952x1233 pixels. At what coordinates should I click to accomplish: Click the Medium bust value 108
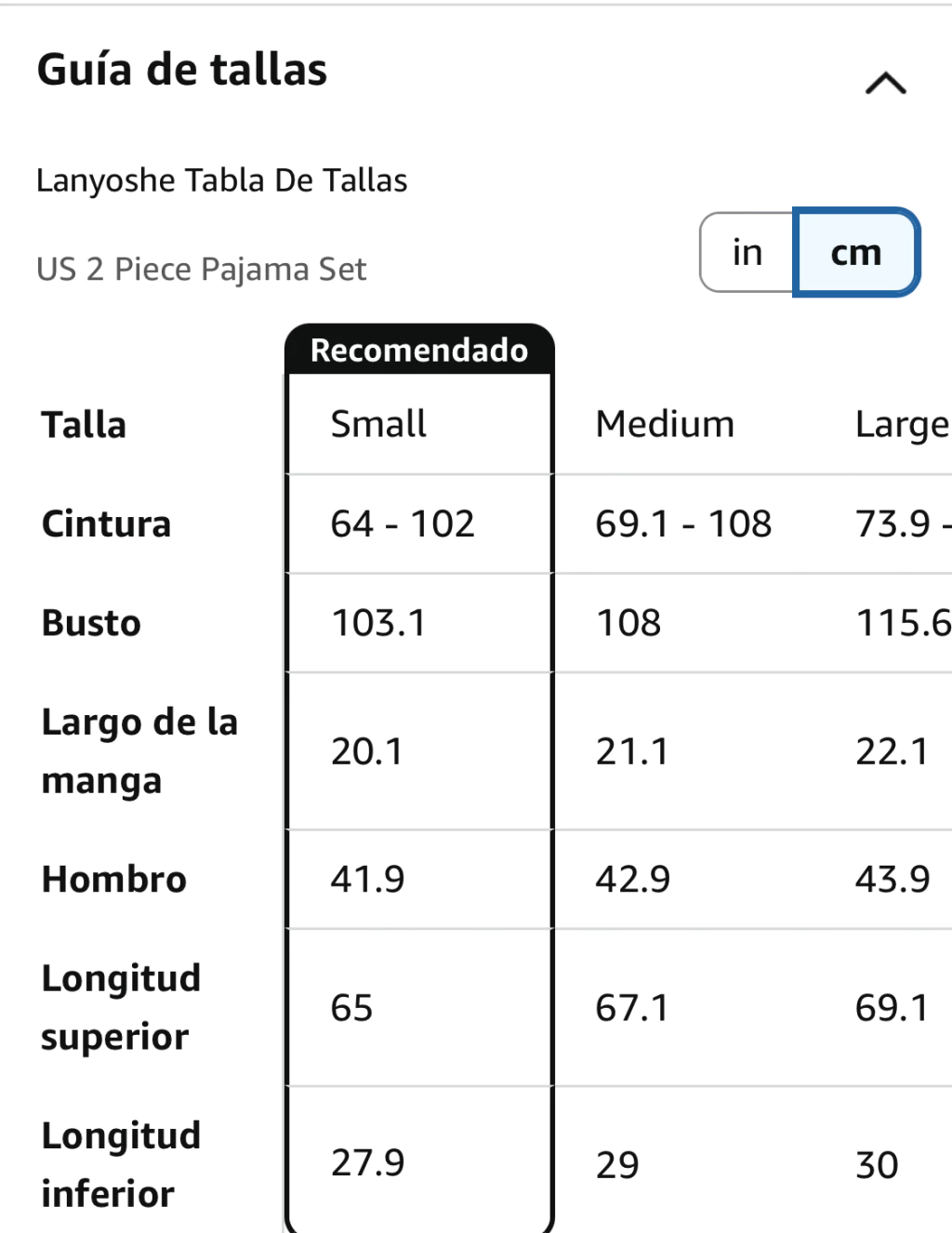coord(628,623)
